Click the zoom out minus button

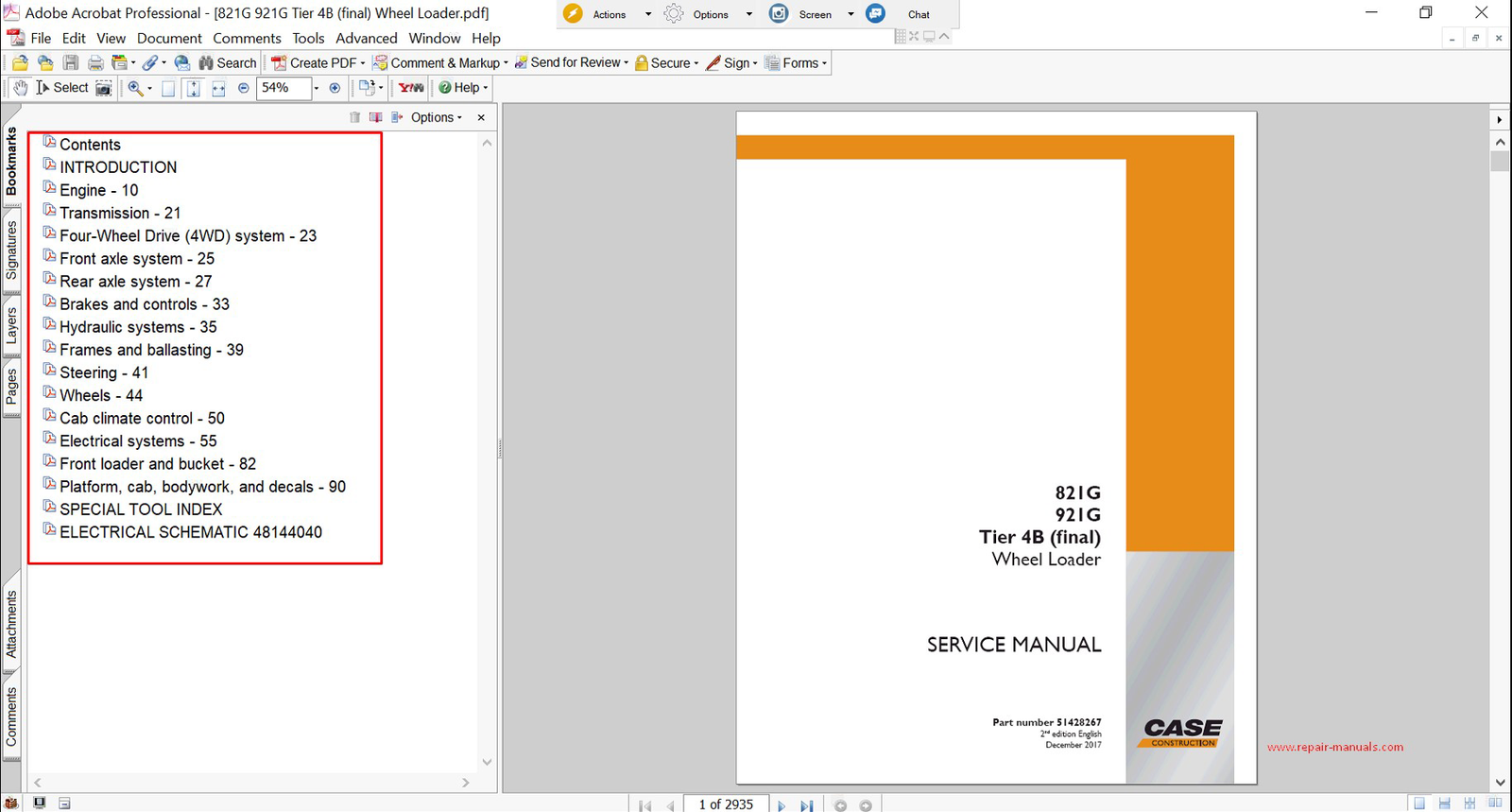(x=244, y=88)
